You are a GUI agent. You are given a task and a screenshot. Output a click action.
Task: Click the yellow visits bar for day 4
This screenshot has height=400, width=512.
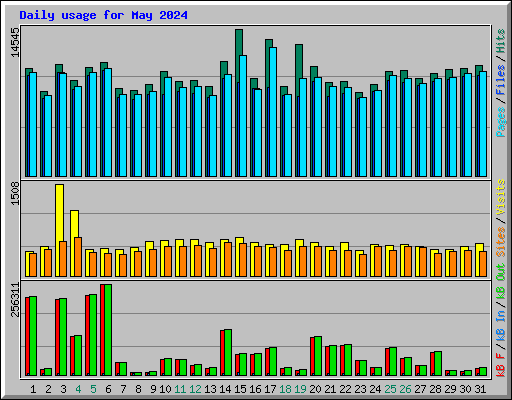[74, 224]
